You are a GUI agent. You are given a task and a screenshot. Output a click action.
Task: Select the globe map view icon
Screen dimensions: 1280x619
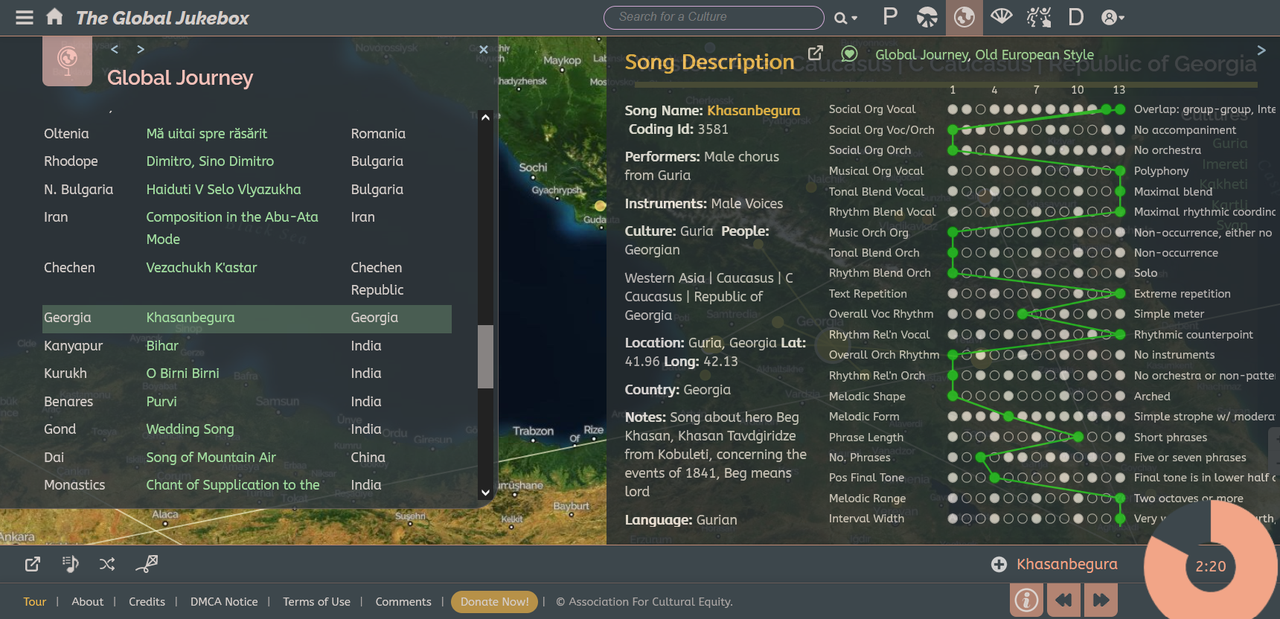(964, 17)
